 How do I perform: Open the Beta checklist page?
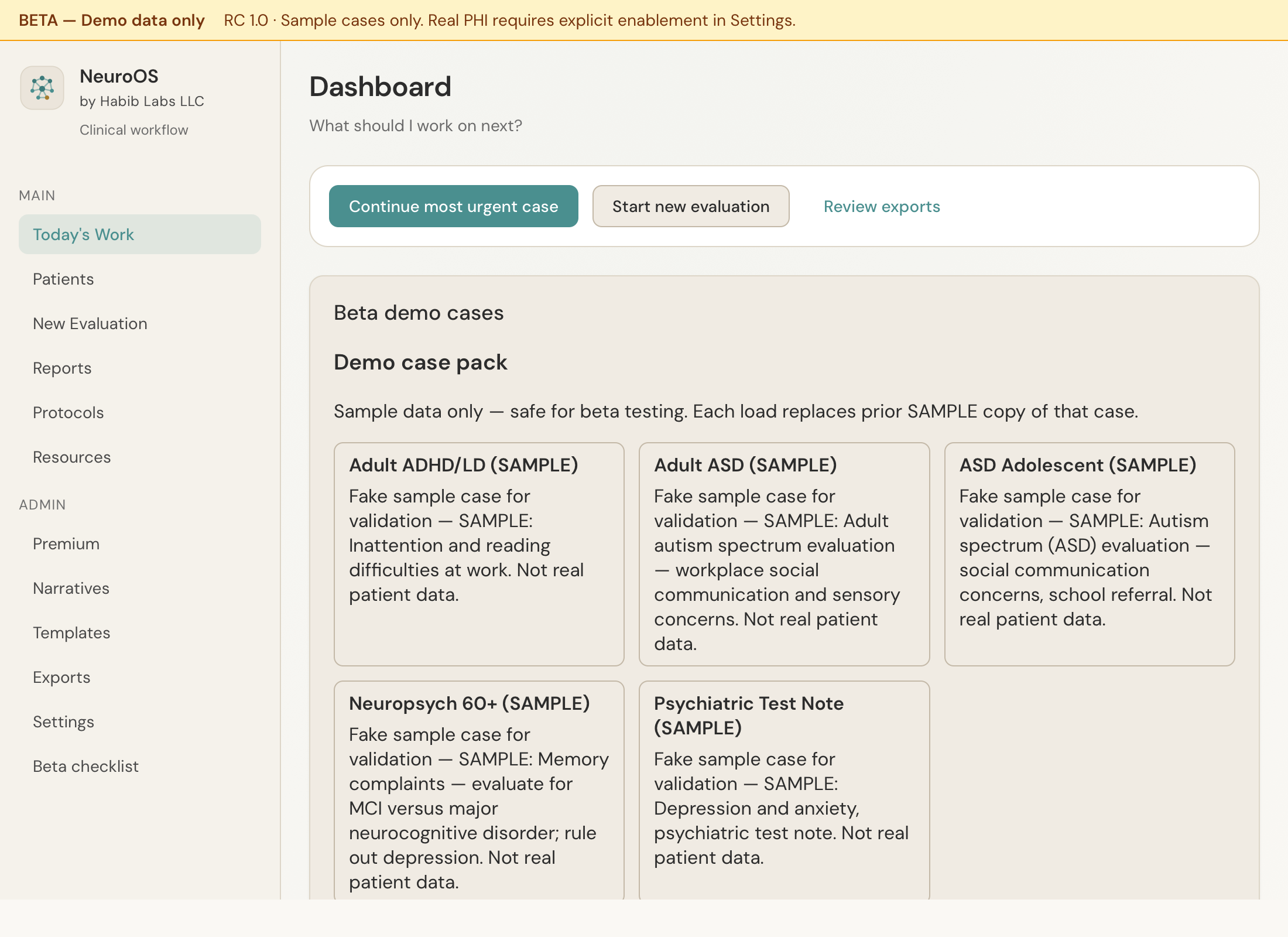(x=140, y=766)
